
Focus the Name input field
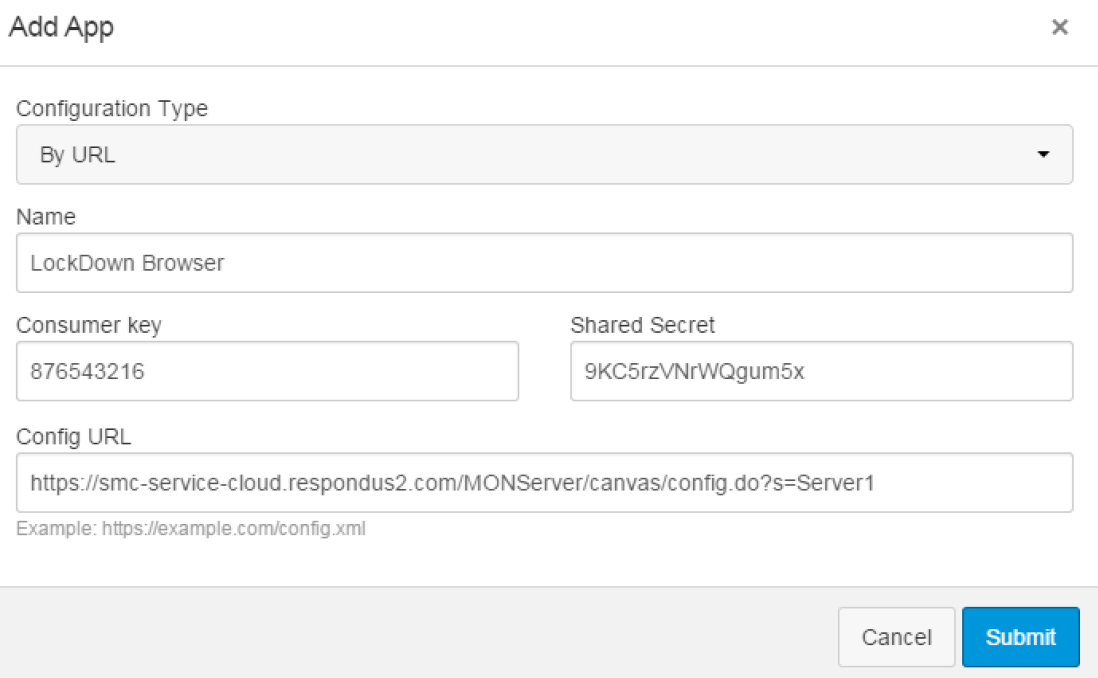click(x=544, y=263)
